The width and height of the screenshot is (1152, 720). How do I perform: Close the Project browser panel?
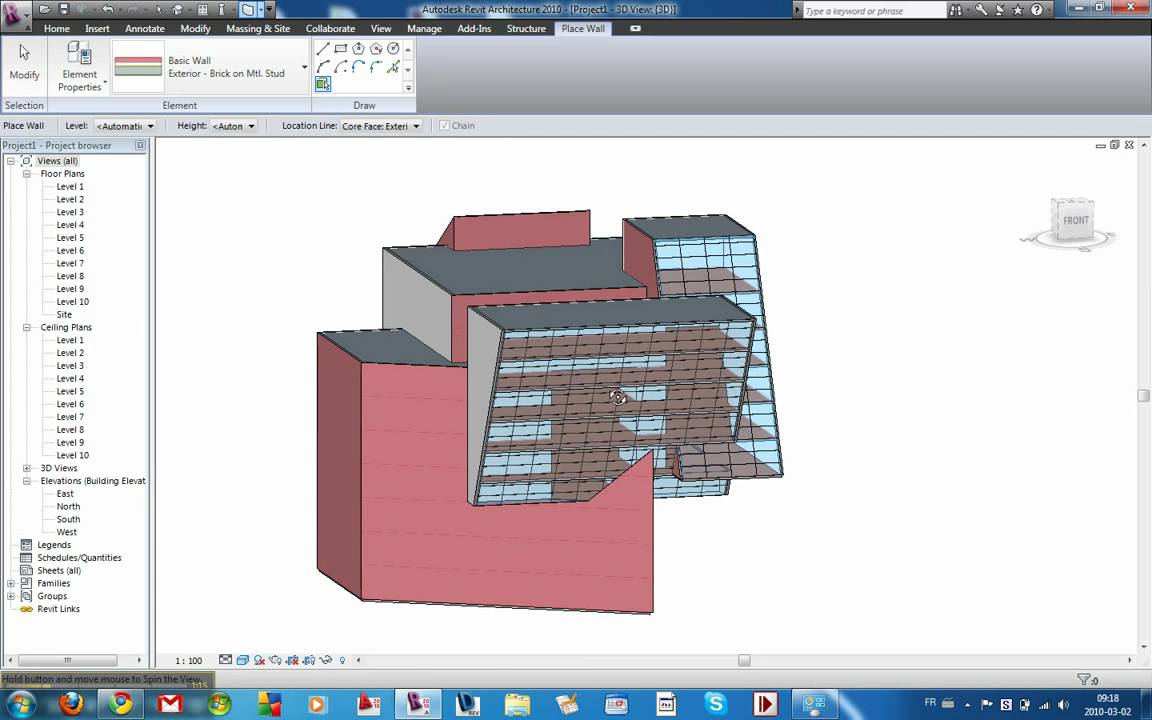[x=140, y=145]
